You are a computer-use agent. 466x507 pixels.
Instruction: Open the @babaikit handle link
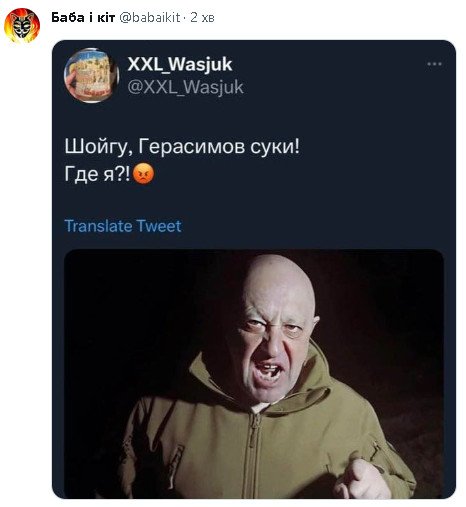point(150,17)
